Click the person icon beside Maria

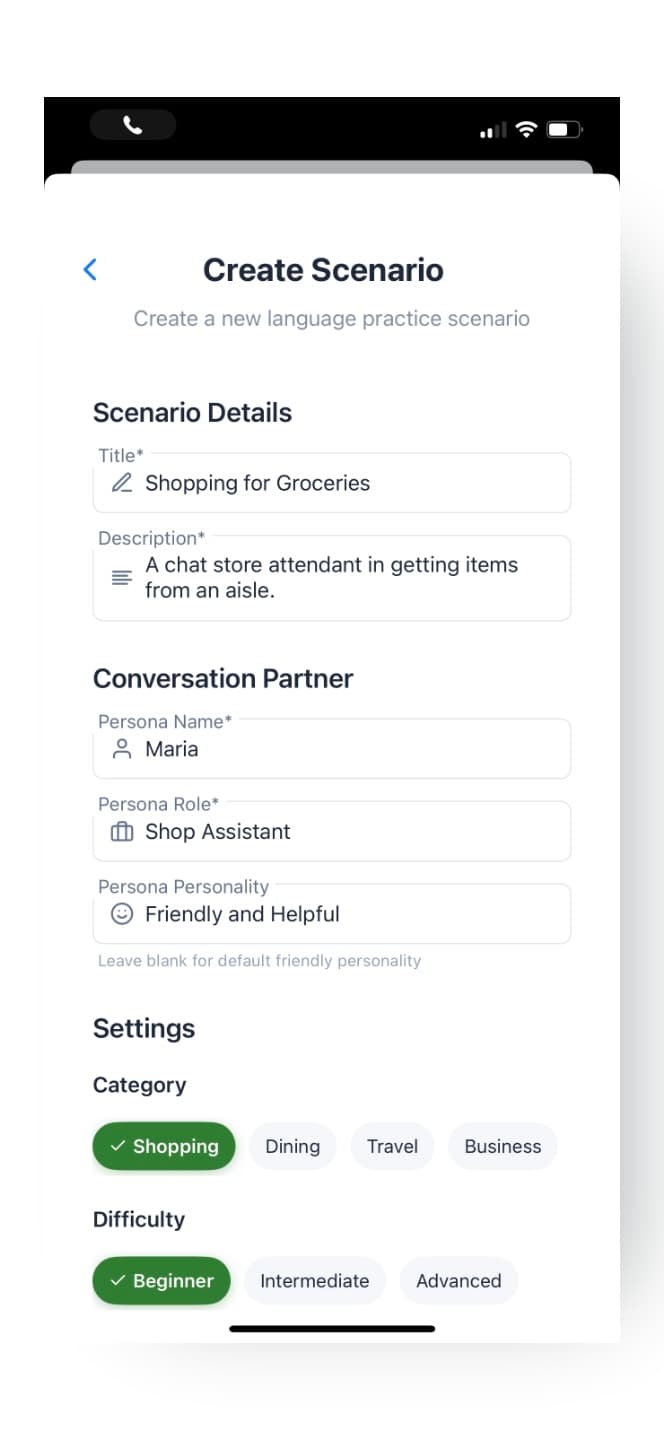[122, 749]
